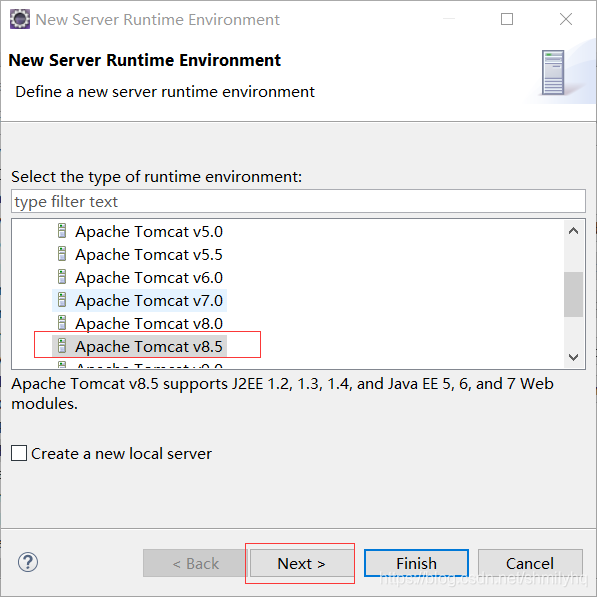The height and width of the screenshot is (597, 597).
Task: Click the scroll down arrow of runtime list
Action: tap(573, 357)
